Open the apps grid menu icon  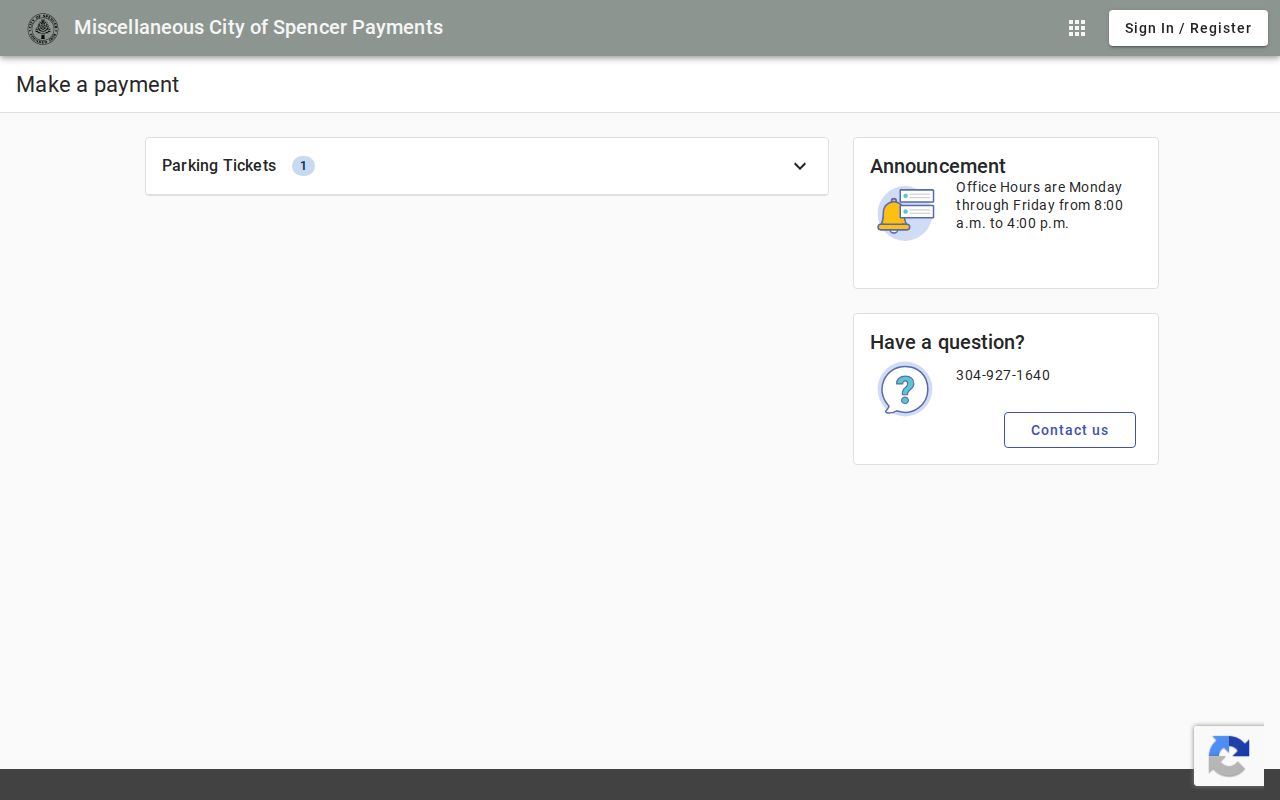(x=1077, y=28)
